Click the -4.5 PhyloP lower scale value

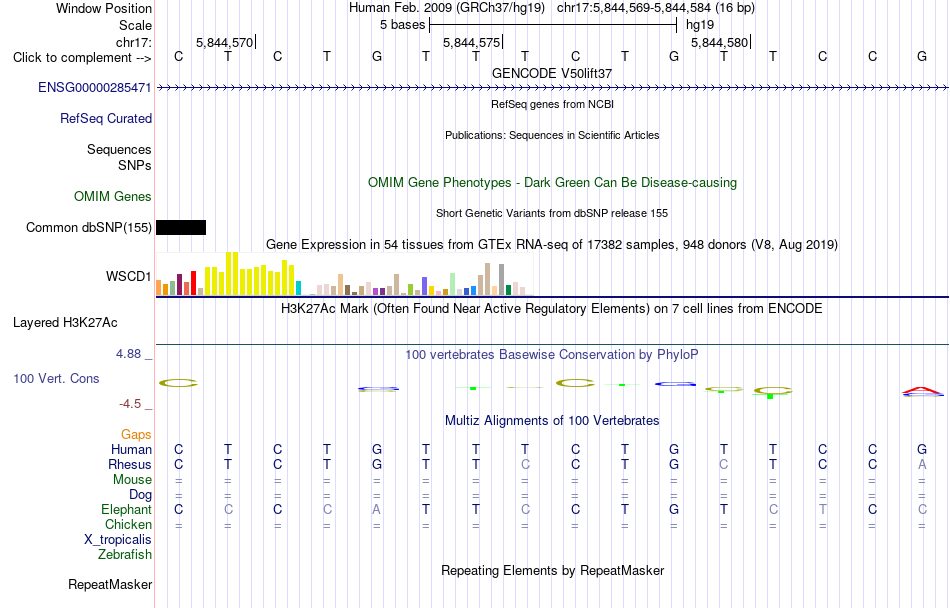pos(130,404)
